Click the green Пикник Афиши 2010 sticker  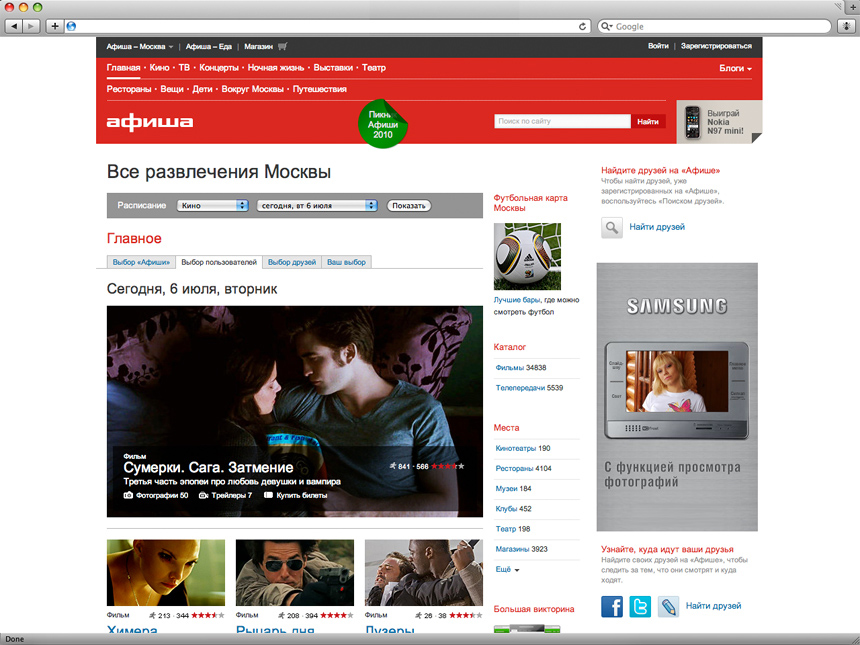click(x=382, y=124)
